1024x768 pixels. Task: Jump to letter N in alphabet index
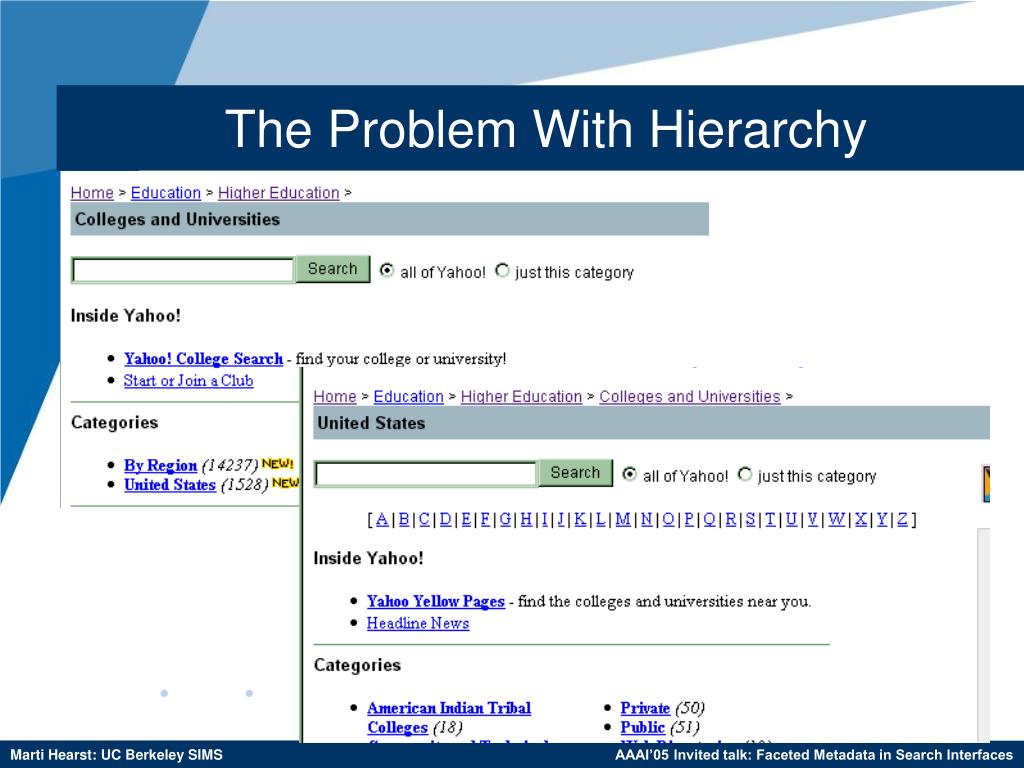pos(647,520)
